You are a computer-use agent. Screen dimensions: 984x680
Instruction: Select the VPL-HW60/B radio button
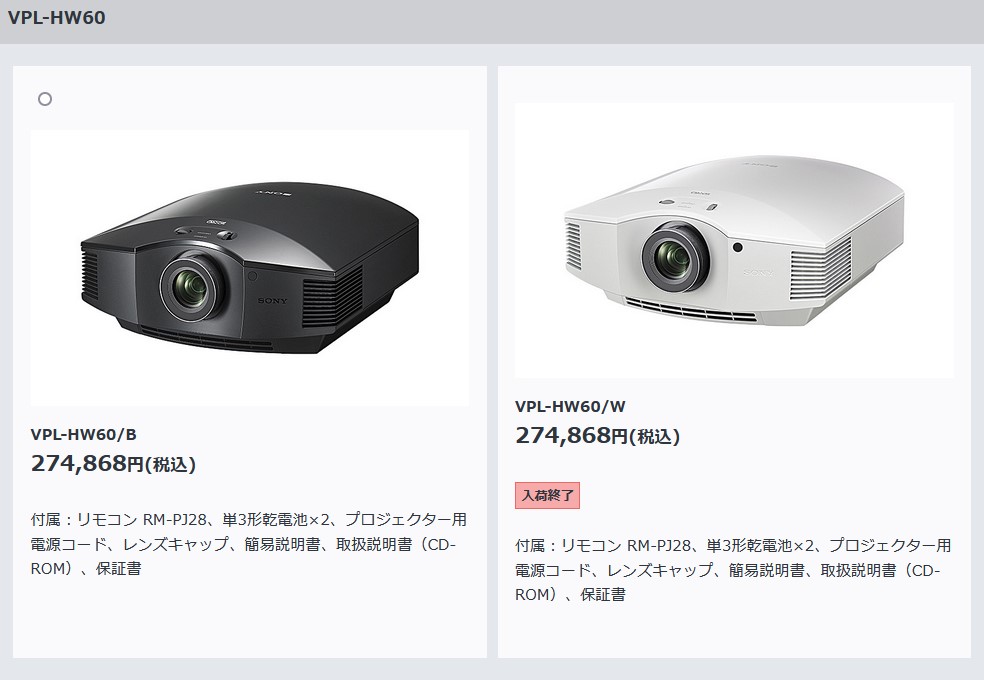pyautogui.click(x=45, y=99)
